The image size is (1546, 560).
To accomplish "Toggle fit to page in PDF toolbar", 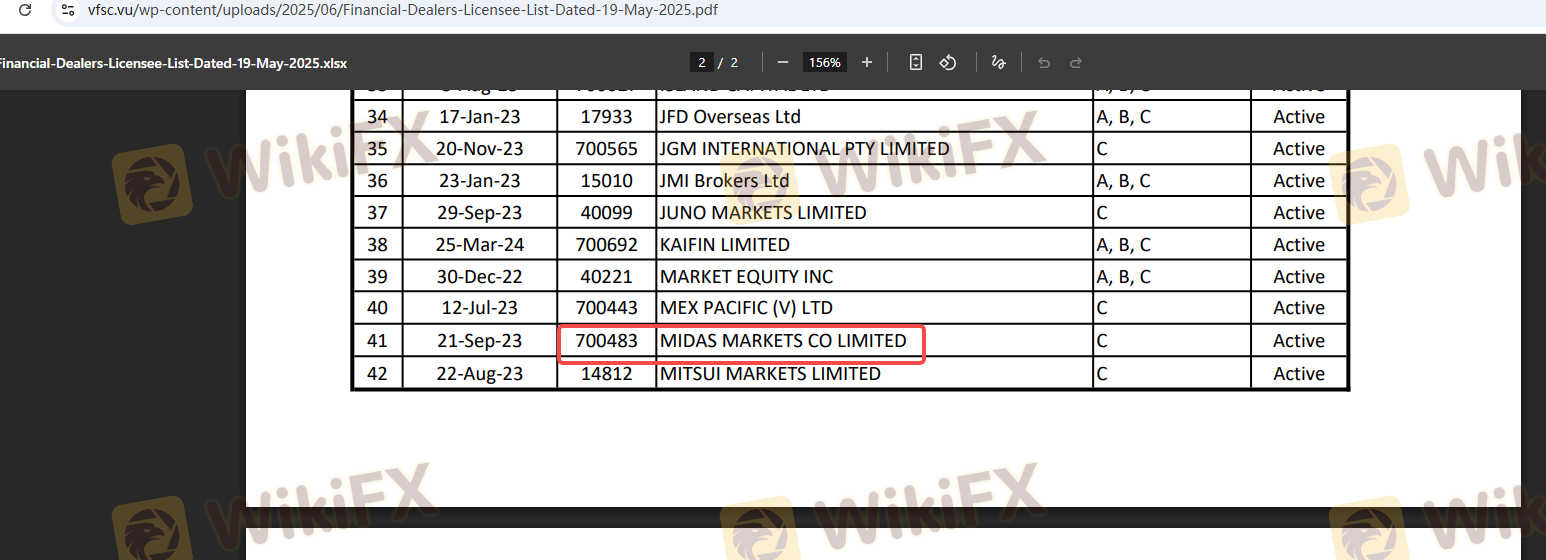I will pos(915,62).
